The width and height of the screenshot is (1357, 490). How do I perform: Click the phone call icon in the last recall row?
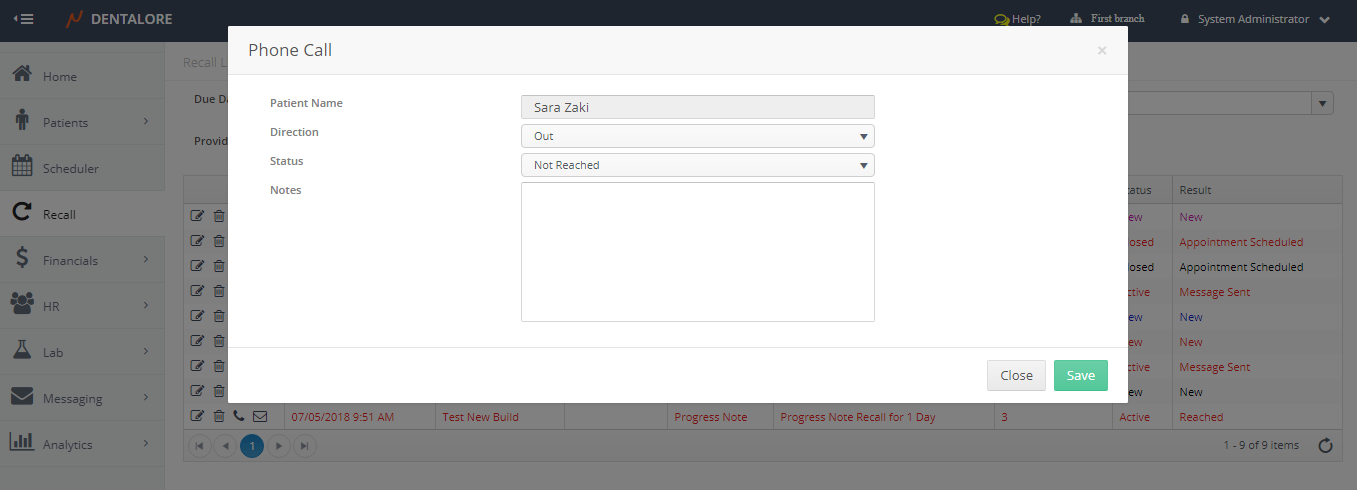coord(239,416)
